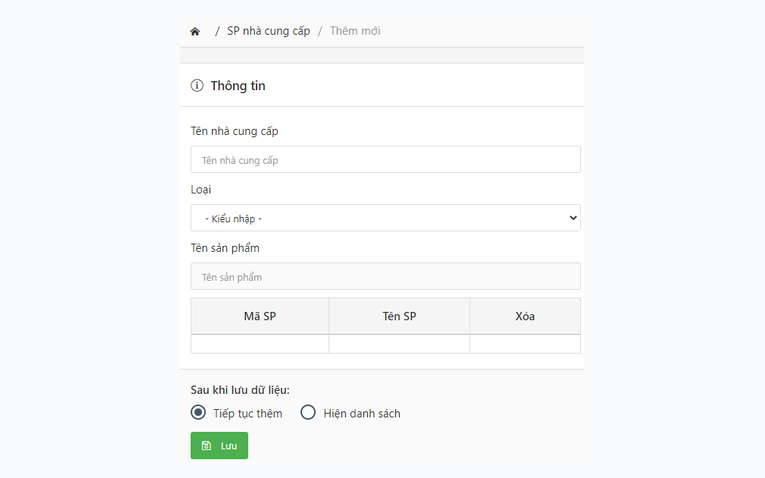Click the Xóa column header
This screenshot has height=478, width=765.
[x=525, y=316]
